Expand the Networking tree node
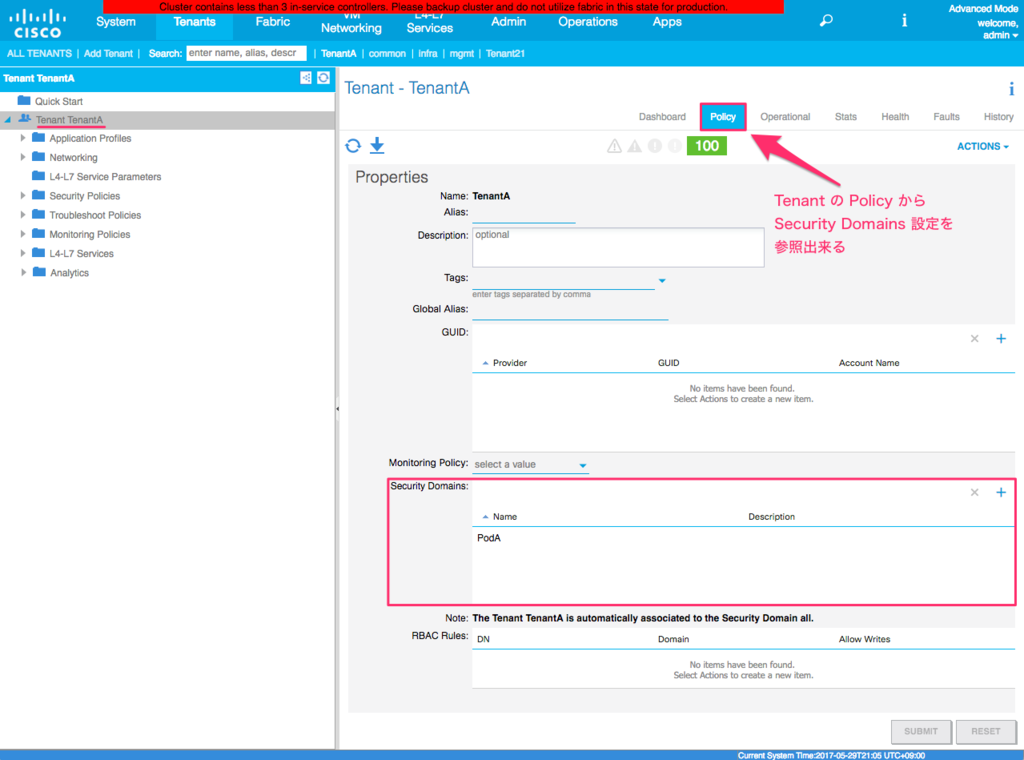Image resolution: width=1024 pixels, height=760 pixels. pyautogui.click(x=23, y=157)
